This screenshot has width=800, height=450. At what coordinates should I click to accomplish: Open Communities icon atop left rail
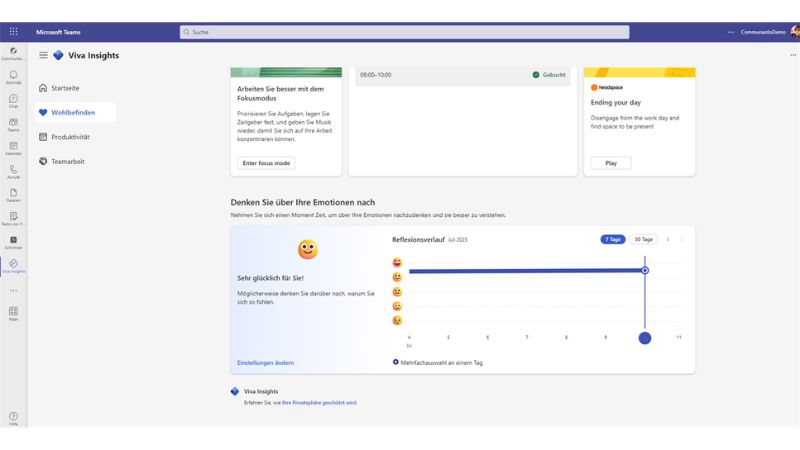coord(13,53)
